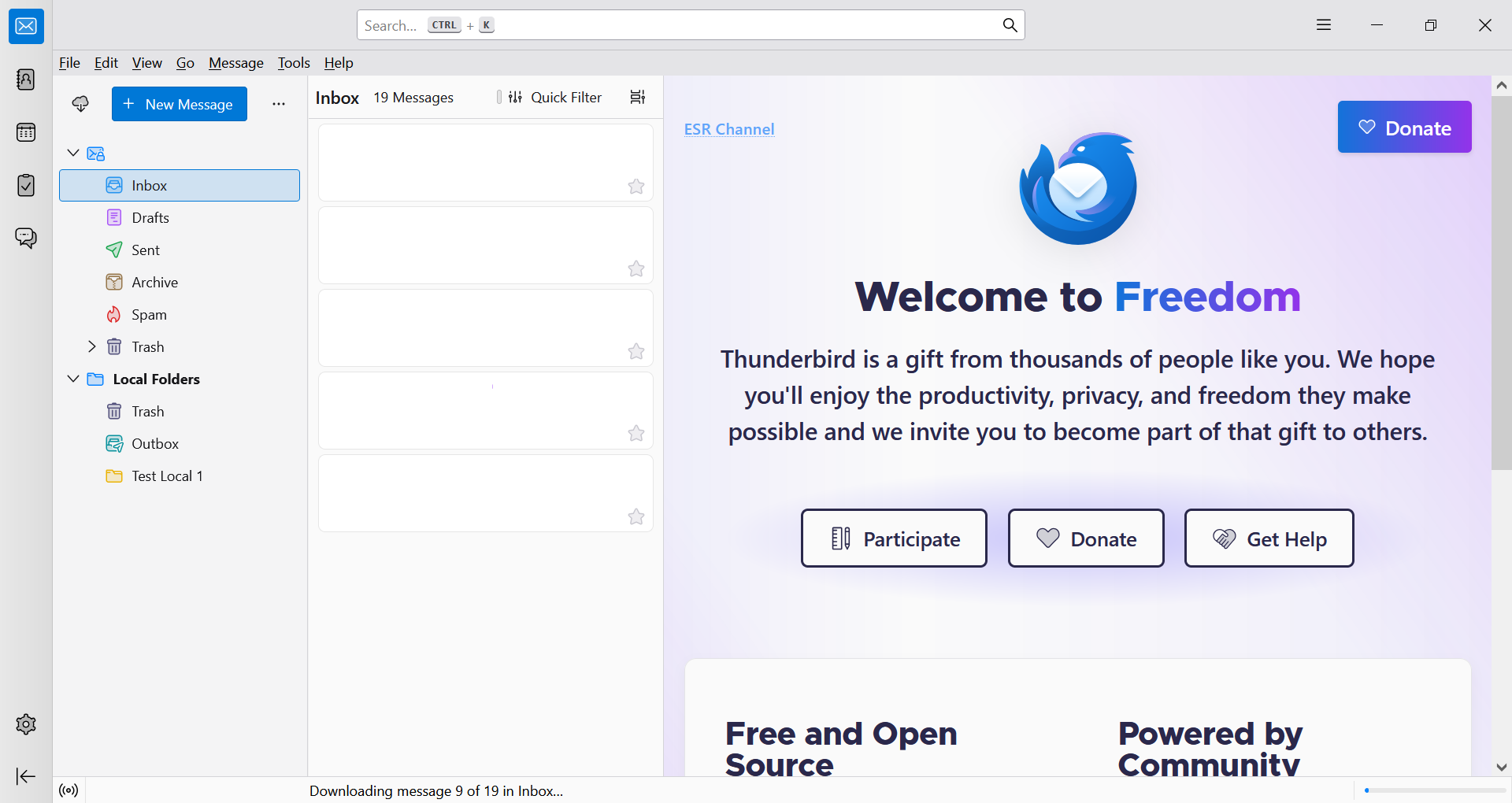
Task: Open the Message menu
Action: [236, 62]
